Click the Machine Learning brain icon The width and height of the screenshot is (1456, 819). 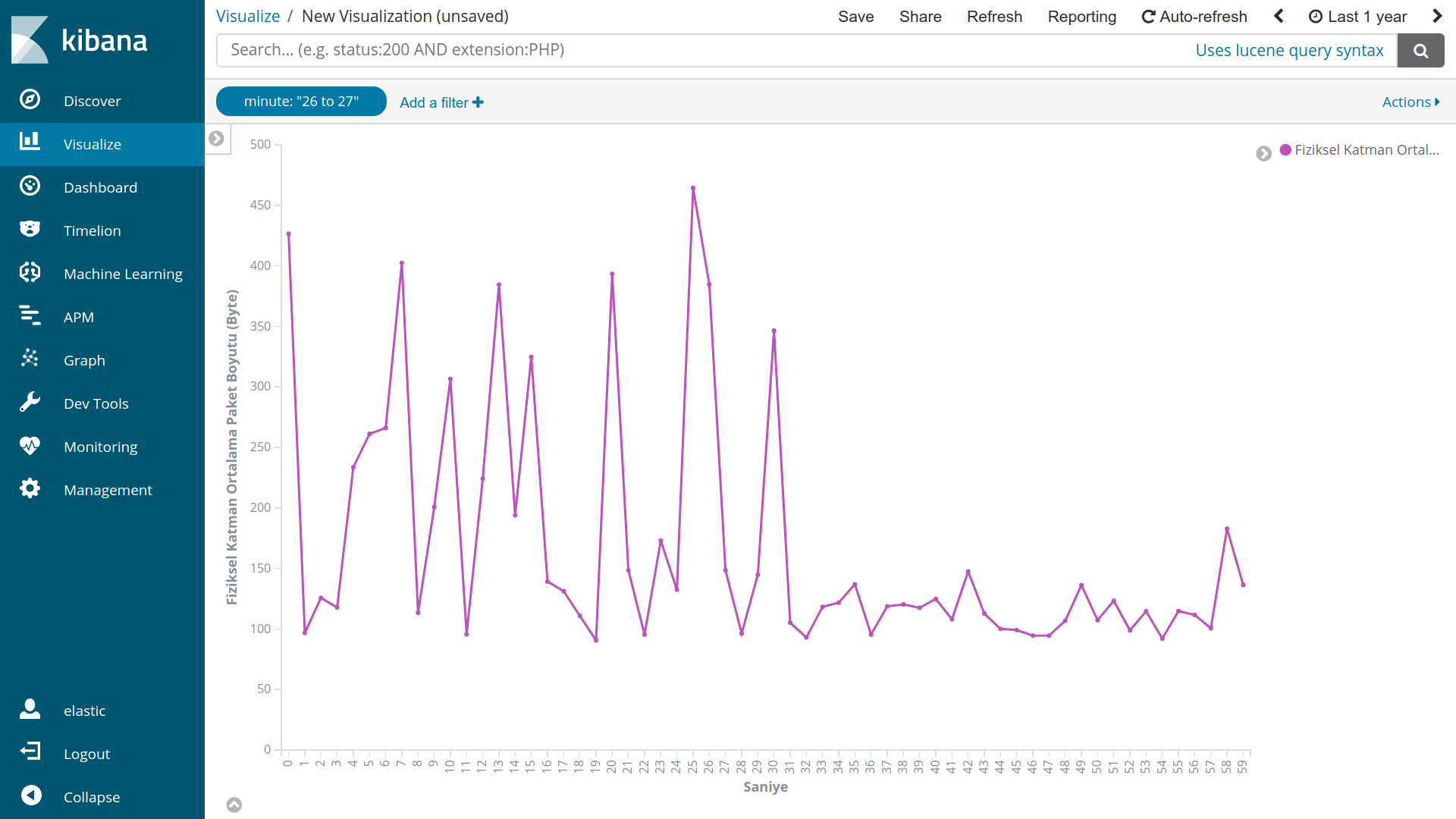point(30,273)
